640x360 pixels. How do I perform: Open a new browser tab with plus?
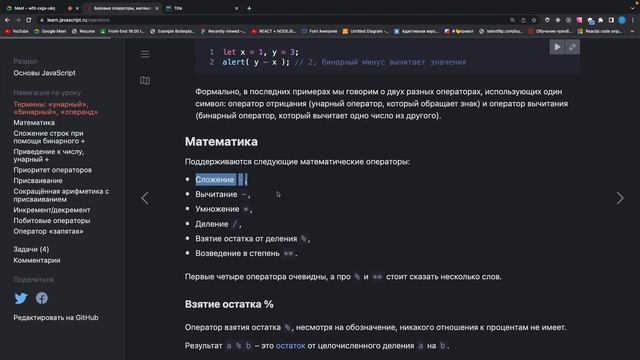pyautogui.click(x=249, y=8)
